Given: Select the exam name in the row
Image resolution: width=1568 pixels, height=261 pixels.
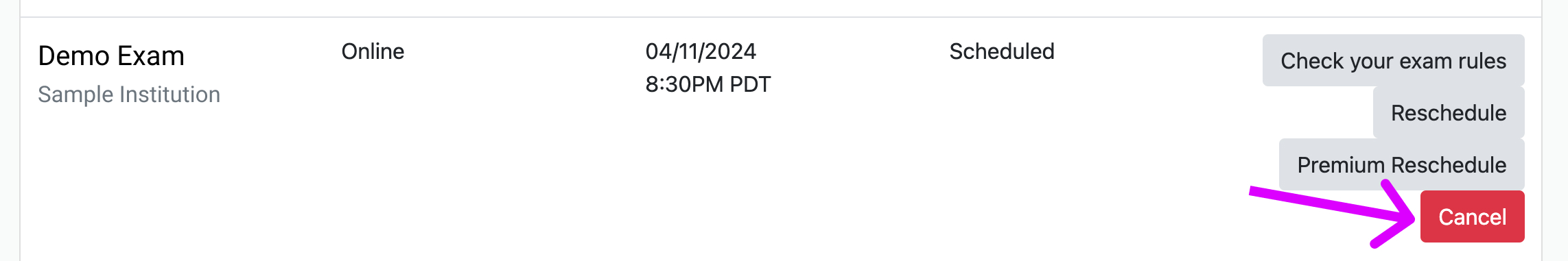Looking at the screenshot, I should (x=111, y=55).
